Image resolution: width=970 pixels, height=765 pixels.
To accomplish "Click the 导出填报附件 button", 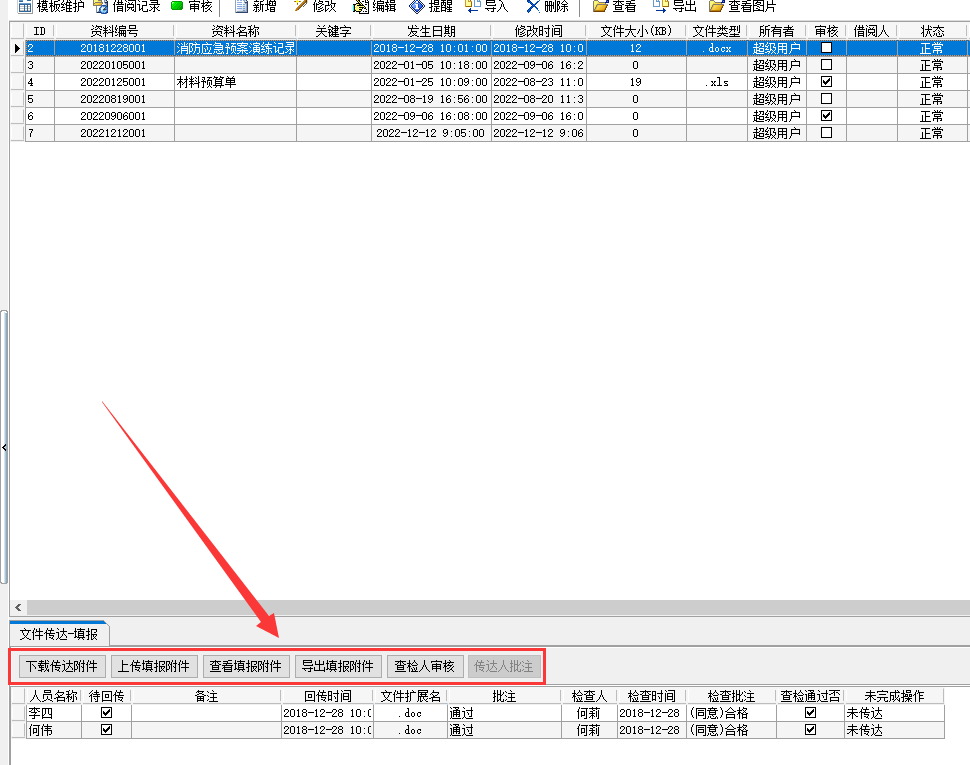I will tap(339, 666).
